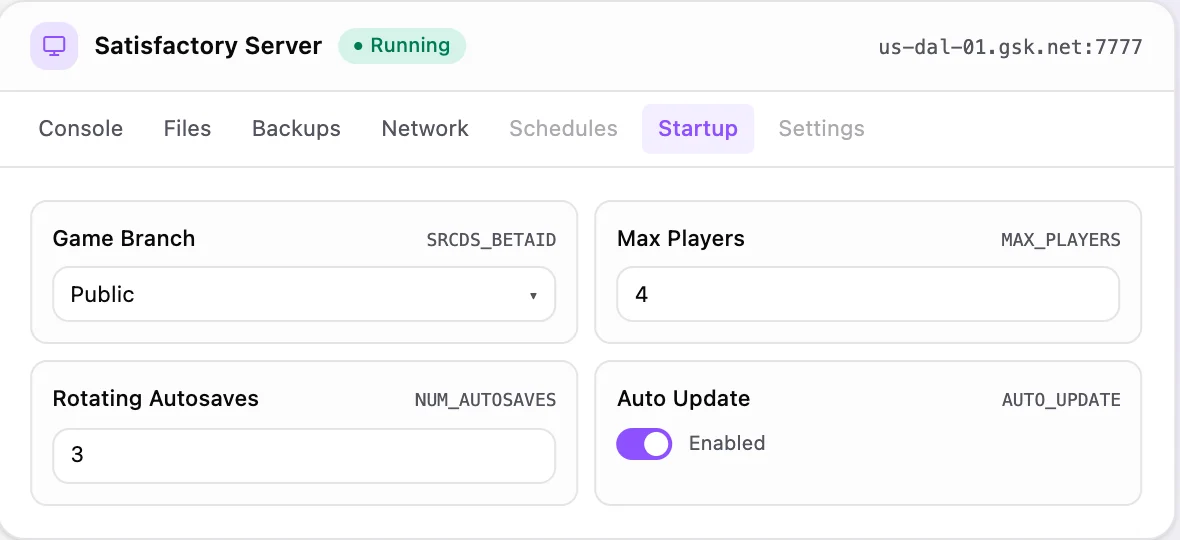Open the Settings tab

[821, 129]
